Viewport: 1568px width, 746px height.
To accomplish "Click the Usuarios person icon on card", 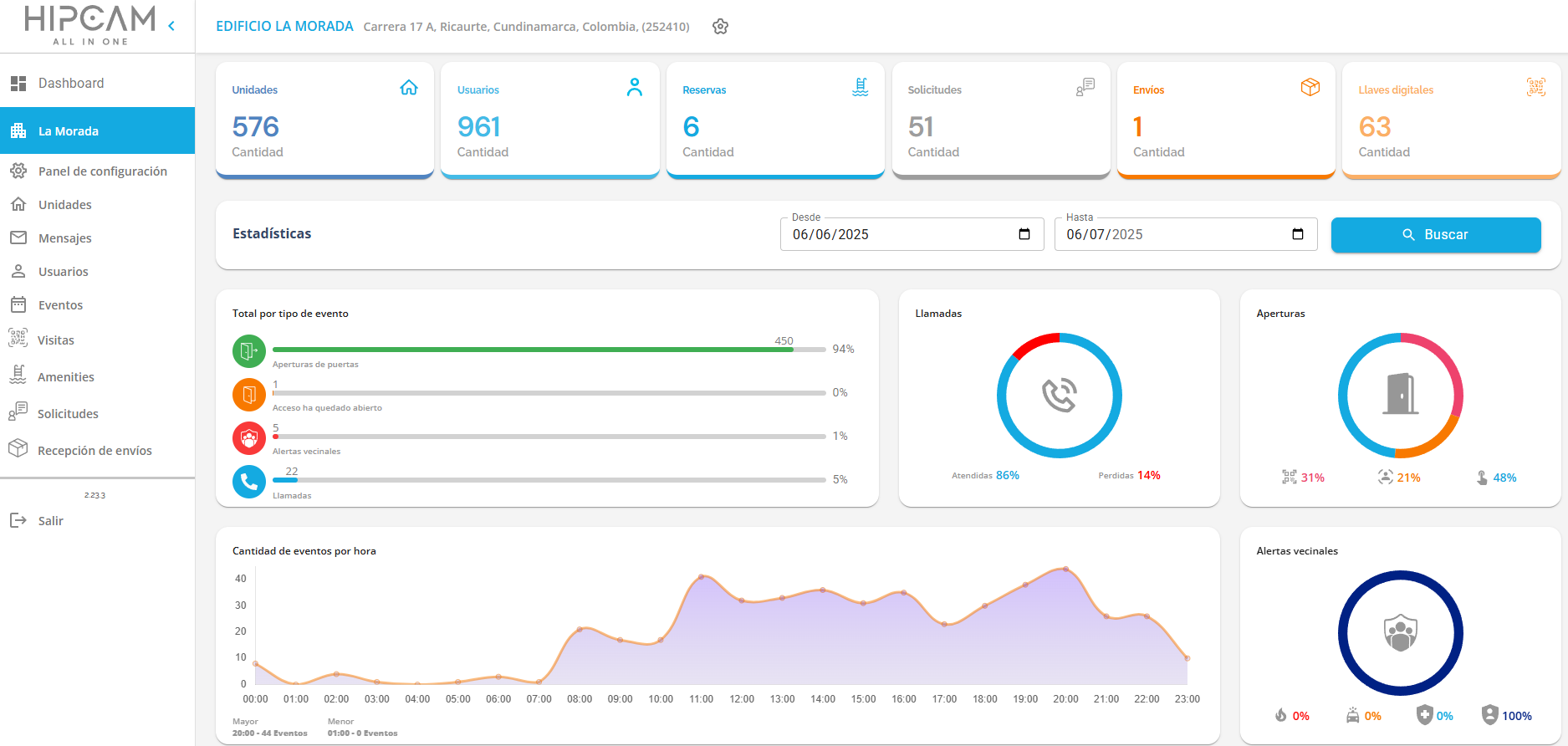I will pos(635,87).
